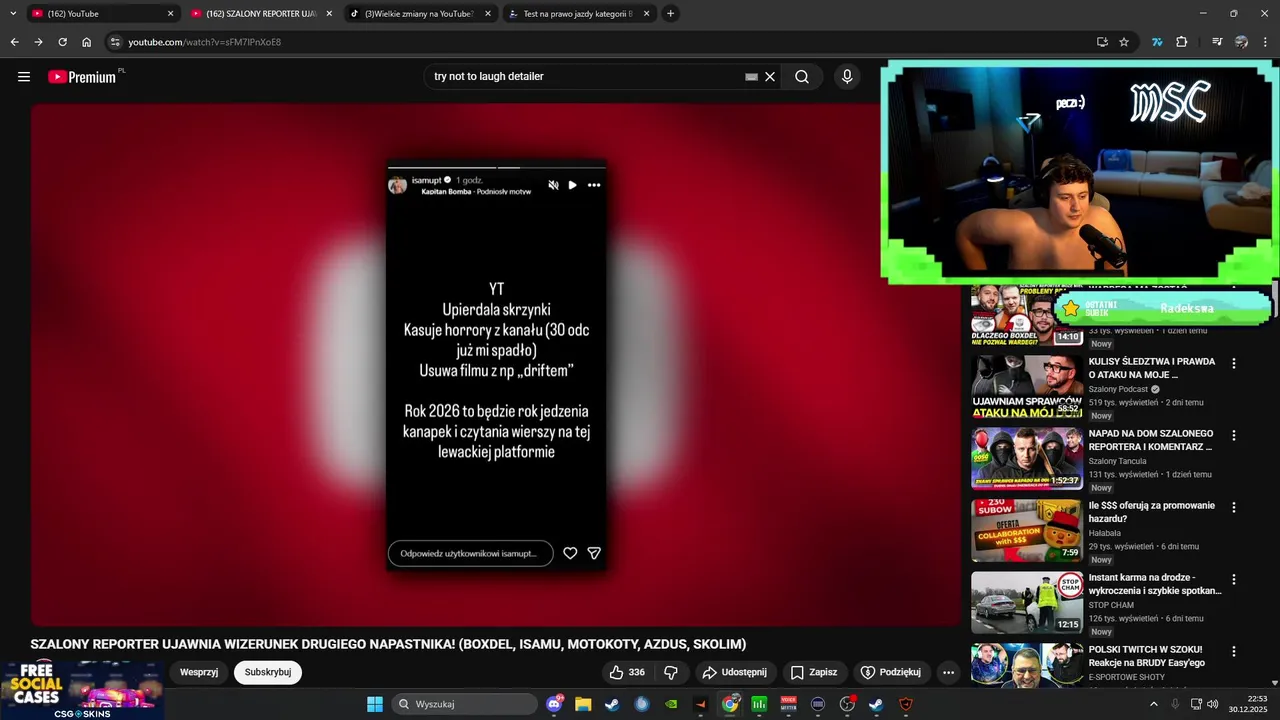Go forward in browser history
Screen dimensions: 1280x720
(x=38, y=42)
